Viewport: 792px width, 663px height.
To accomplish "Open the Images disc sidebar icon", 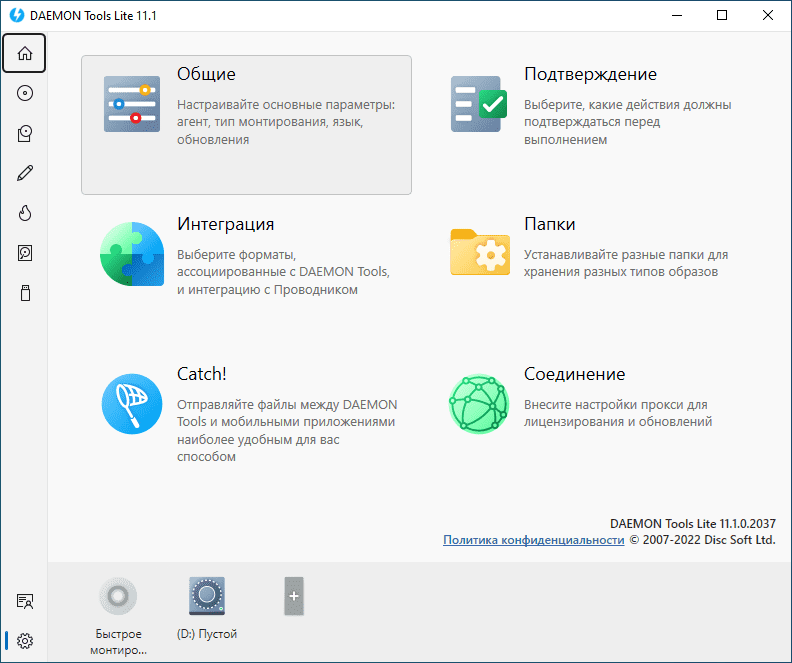I will tap(25, 93).
